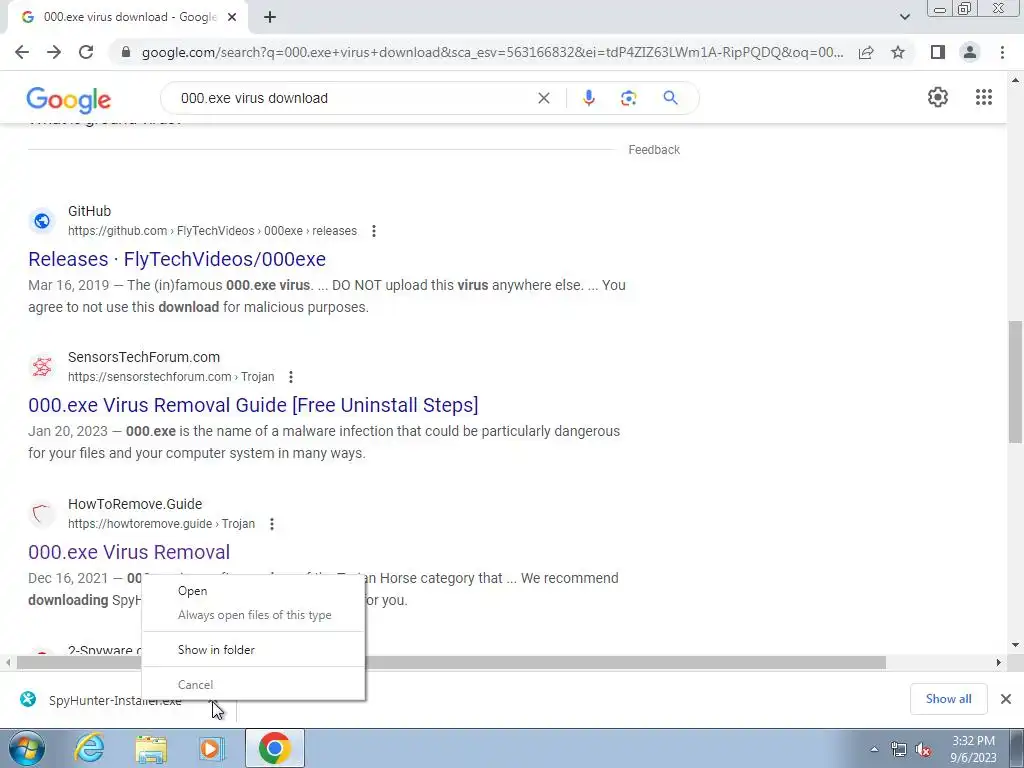The image size is (1024, 768).
Task: Share this page from the address bar
Action: 866,52
